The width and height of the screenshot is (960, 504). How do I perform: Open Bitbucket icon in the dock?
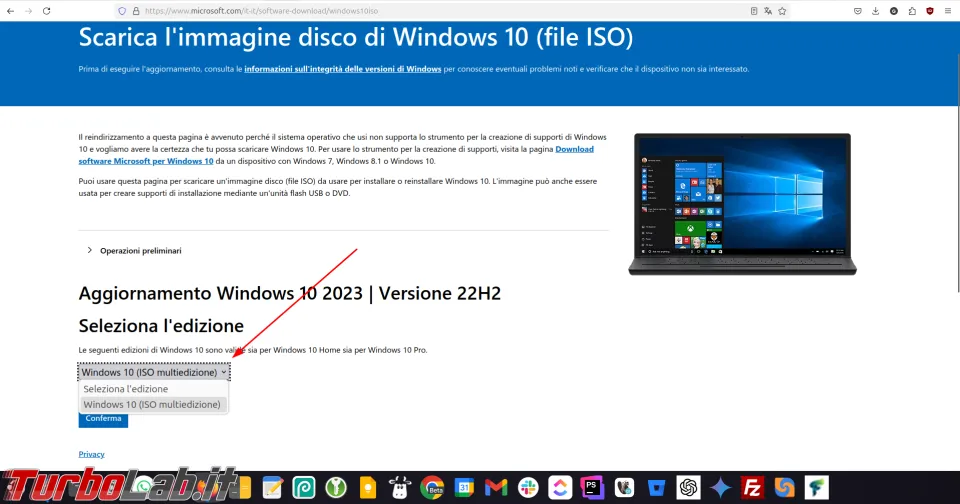pyautogui.click(x=656, y=487)
